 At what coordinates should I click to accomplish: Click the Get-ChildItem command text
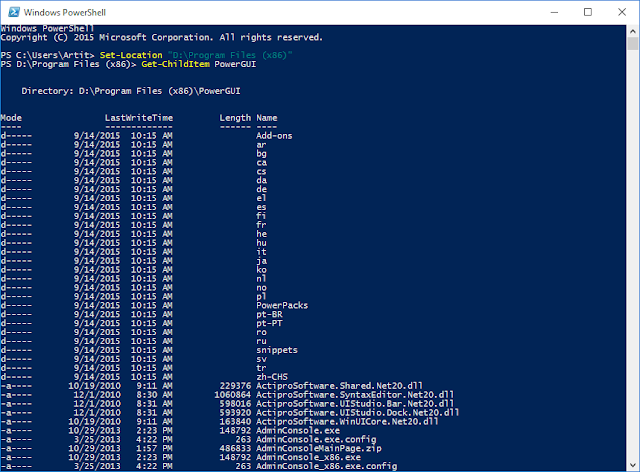(176, 64)
